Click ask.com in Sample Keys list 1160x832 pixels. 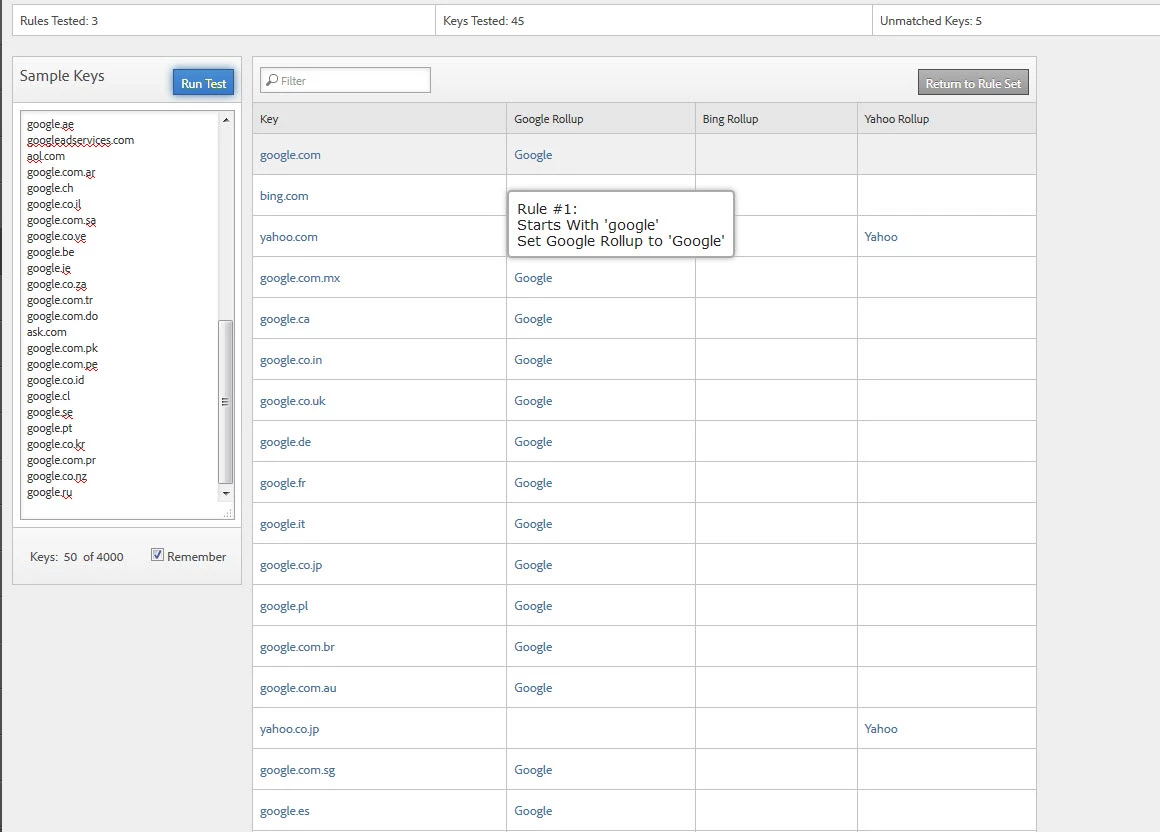click(47, 332)
